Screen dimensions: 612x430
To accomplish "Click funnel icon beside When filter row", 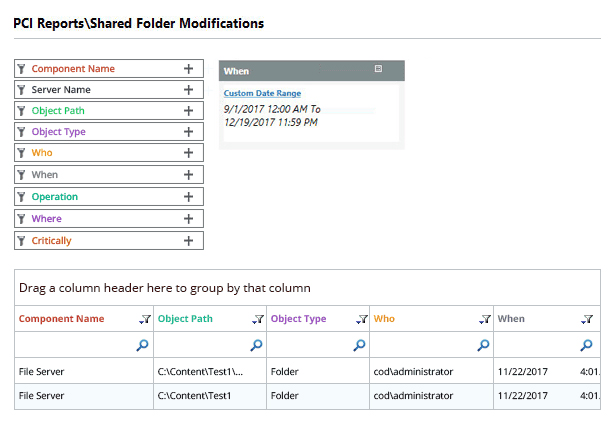I will pyautogui.click(x=22, y=175).
